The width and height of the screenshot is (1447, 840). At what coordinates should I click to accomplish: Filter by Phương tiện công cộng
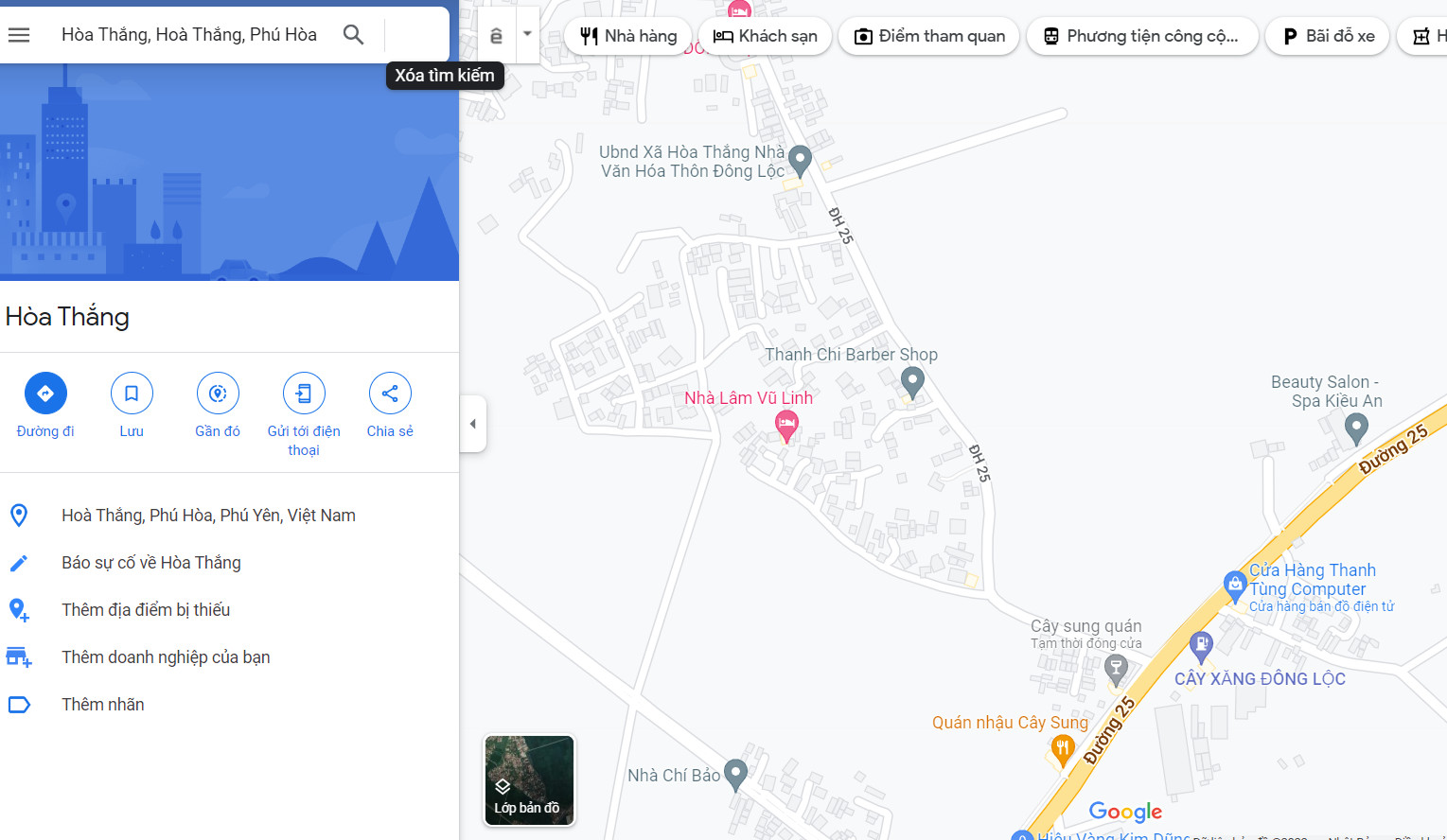tap(1142, 36)
